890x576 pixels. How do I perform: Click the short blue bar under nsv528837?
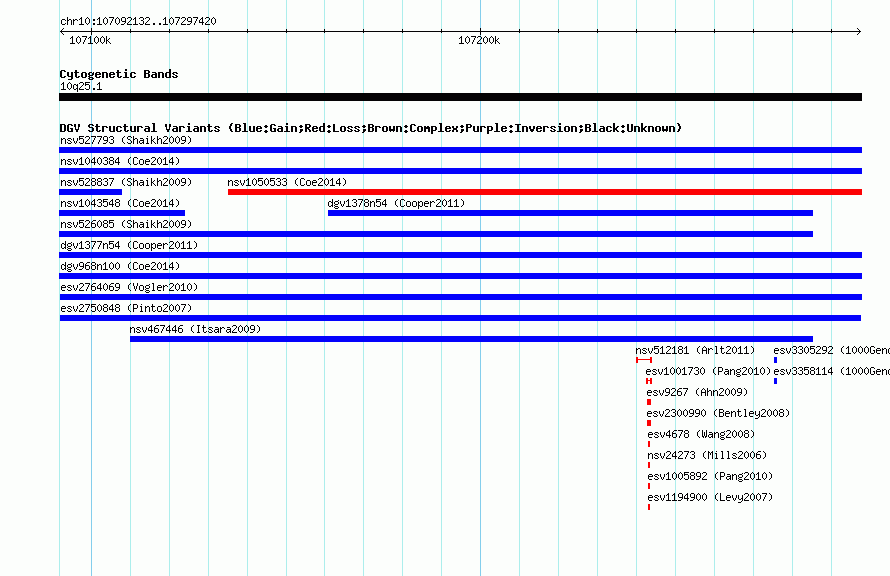pos(90,192)
